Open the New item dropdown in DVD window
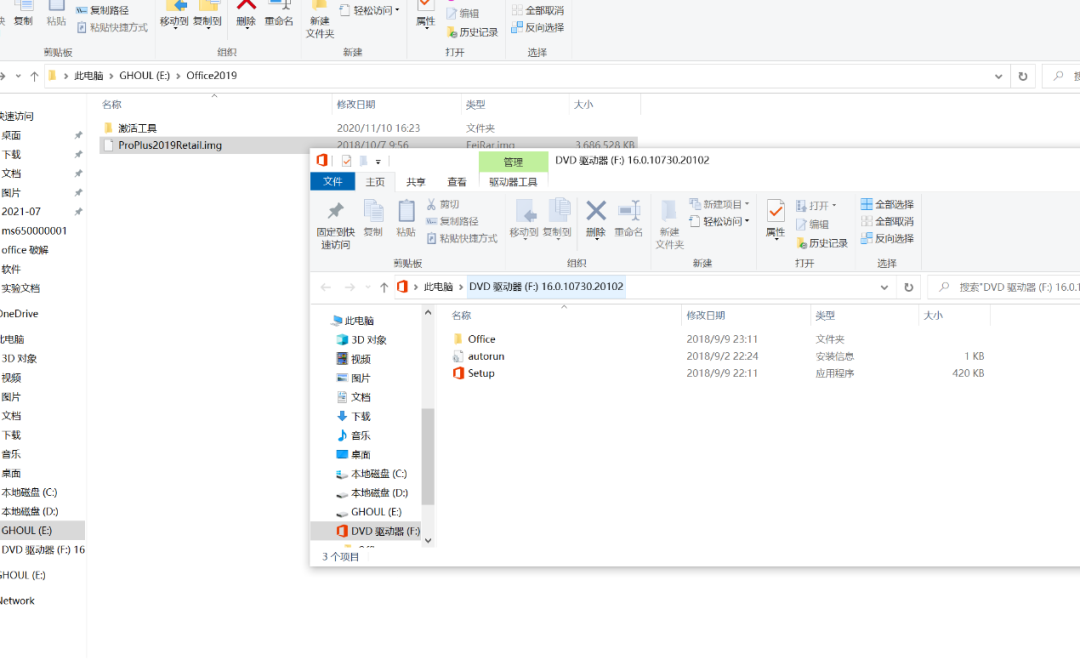The height and width of the screenshot is (660, 1080). [719, 204]
